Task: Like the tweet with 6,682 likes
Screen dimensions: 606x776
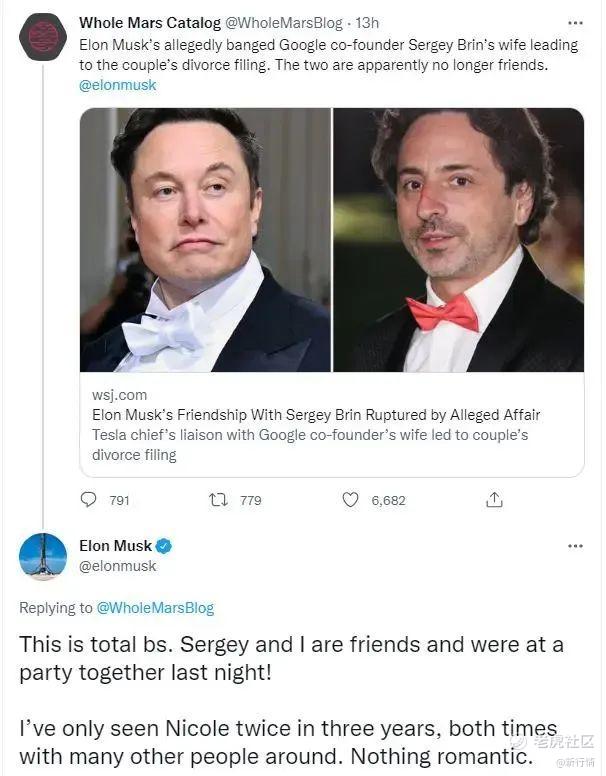Action: point(351,500)
